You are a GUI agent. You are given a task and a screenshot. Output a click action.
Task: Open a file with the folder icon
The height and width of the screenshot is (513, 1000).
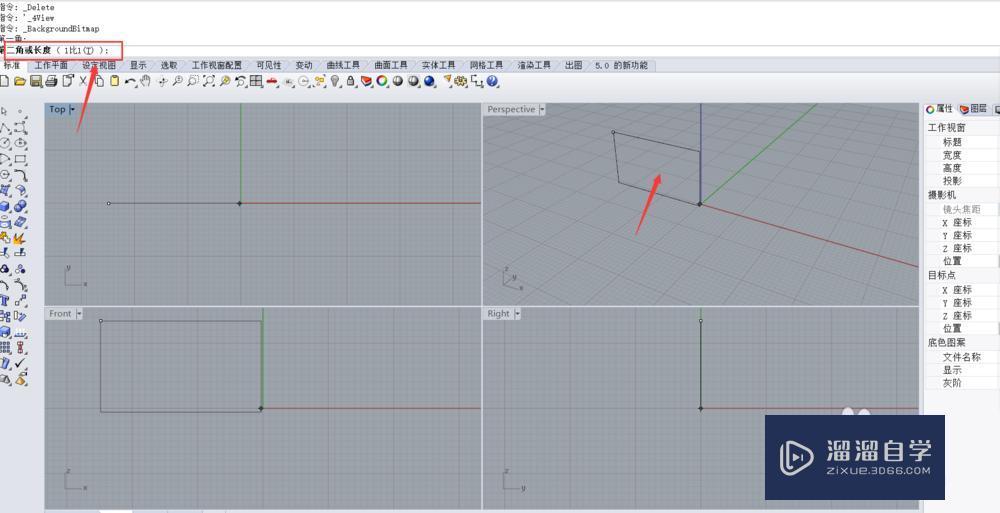(20, 81)
